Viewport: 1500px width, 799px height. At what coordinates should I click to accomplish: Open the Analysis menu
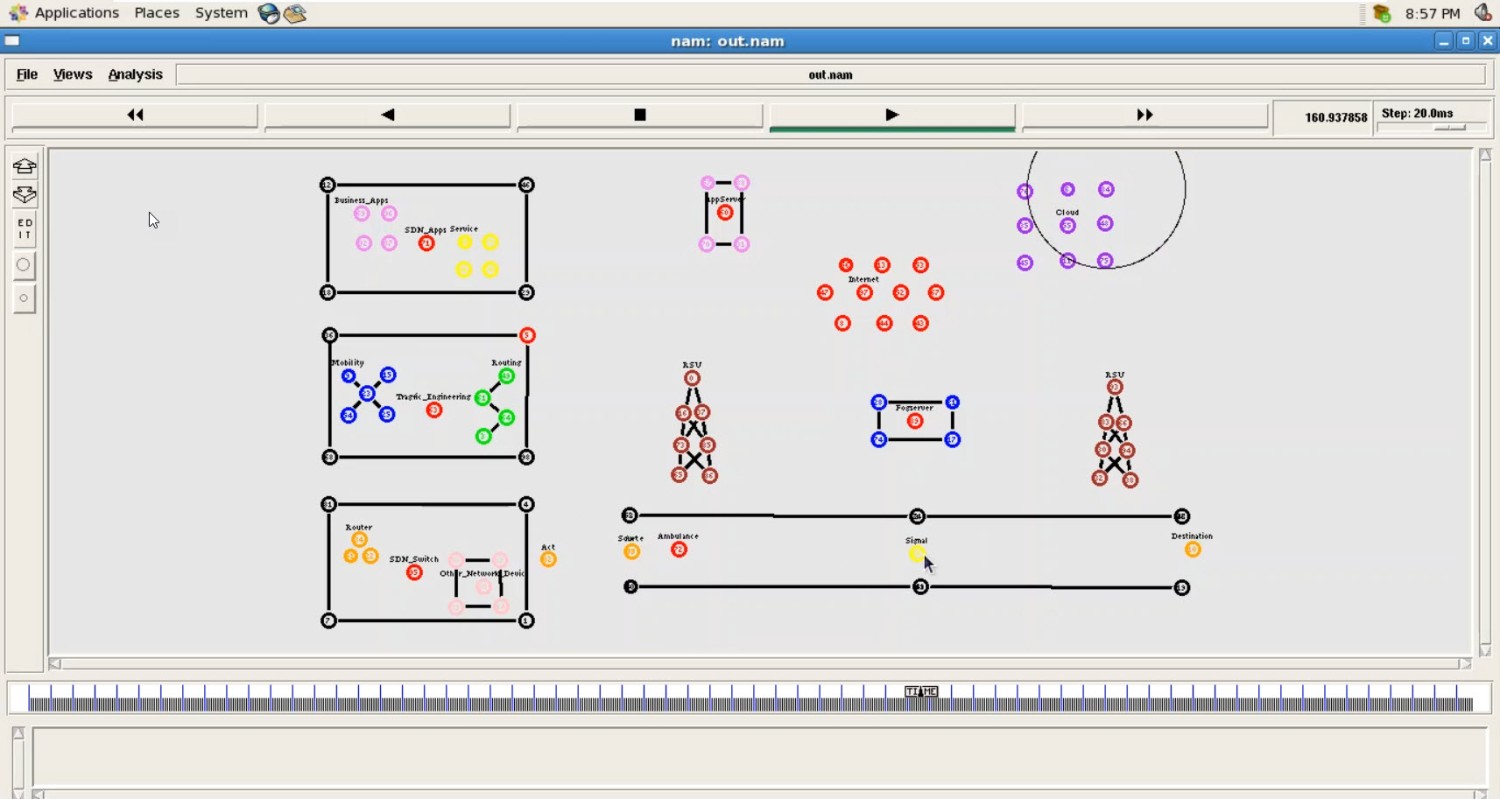coord(135,74)
